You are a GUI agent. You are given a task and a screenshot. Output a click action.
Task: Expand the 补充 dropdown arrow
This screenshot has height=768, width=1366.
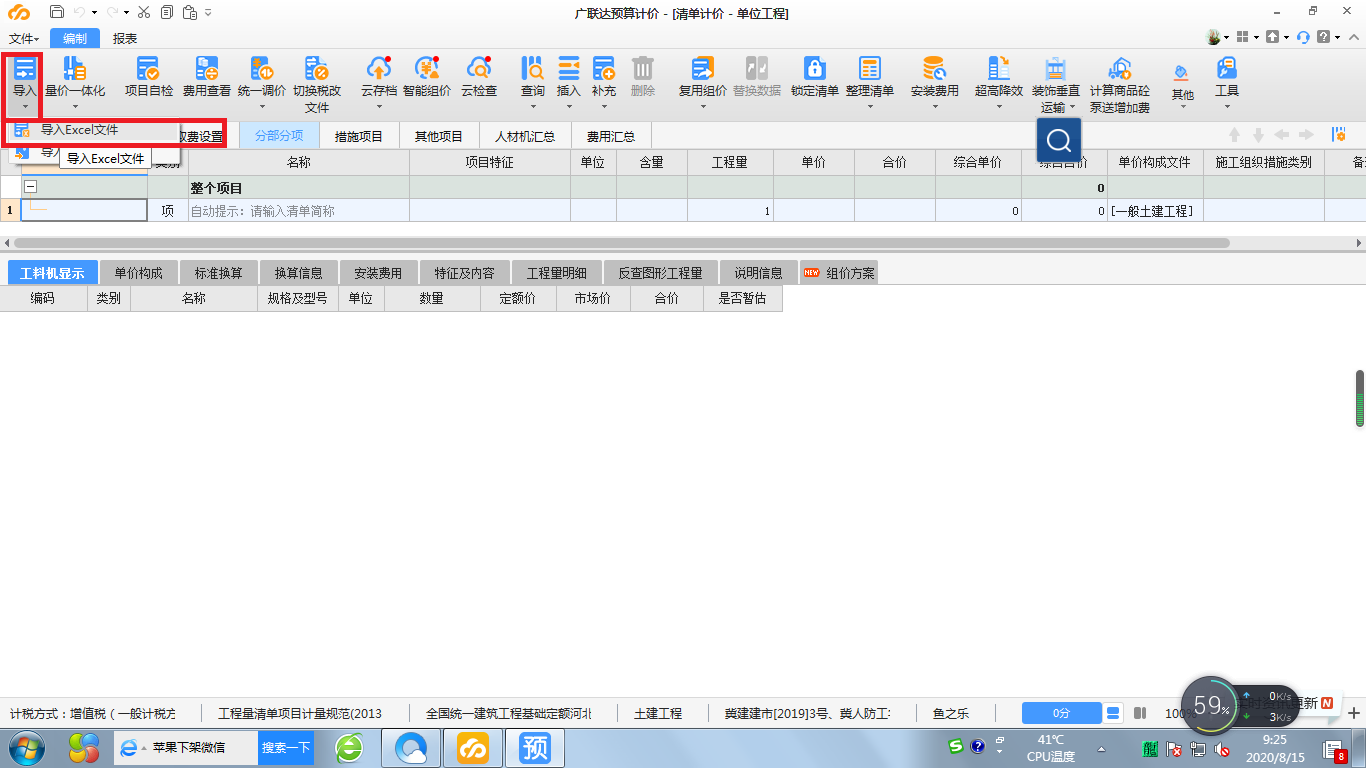coord(604,105)
